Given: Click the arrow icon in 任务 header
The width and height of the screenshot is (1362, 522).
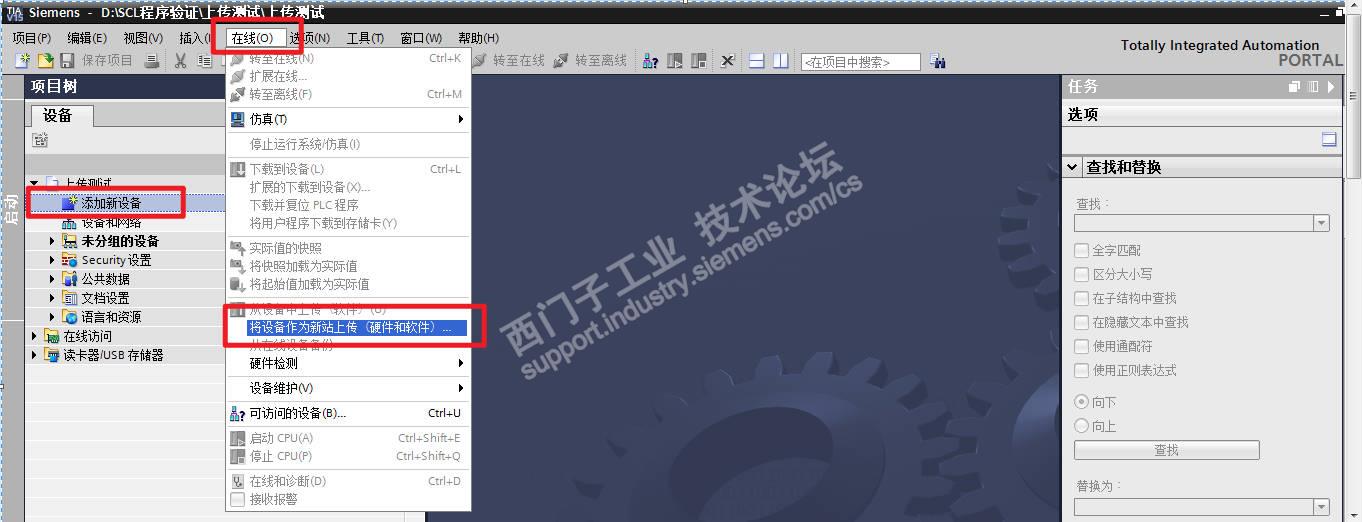Looking at the screenshot, I should point(1331,87).
